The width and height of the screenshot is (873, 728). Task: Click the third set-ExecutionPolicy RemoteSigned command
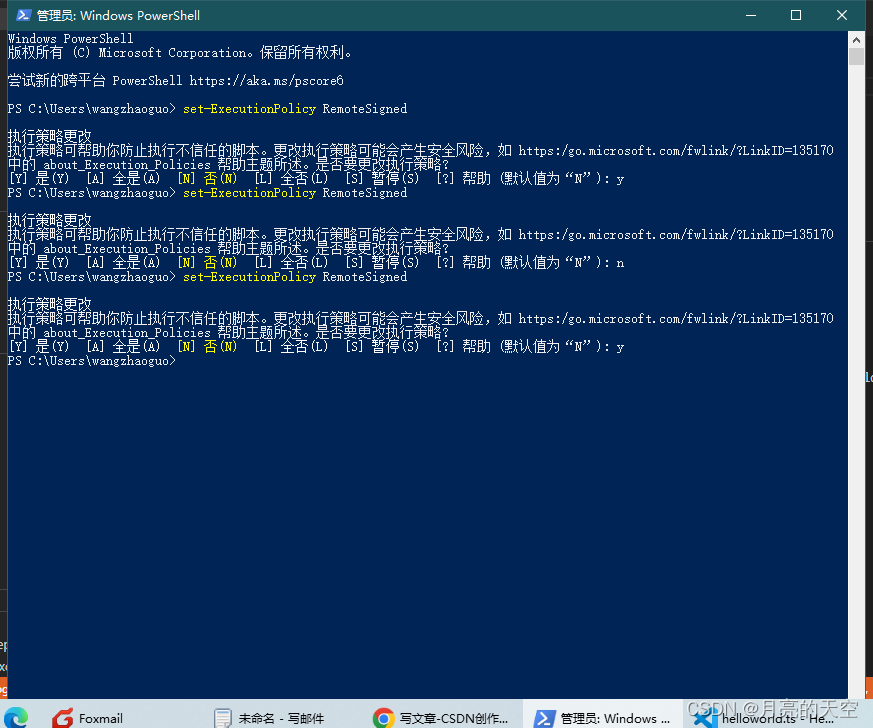295,277
